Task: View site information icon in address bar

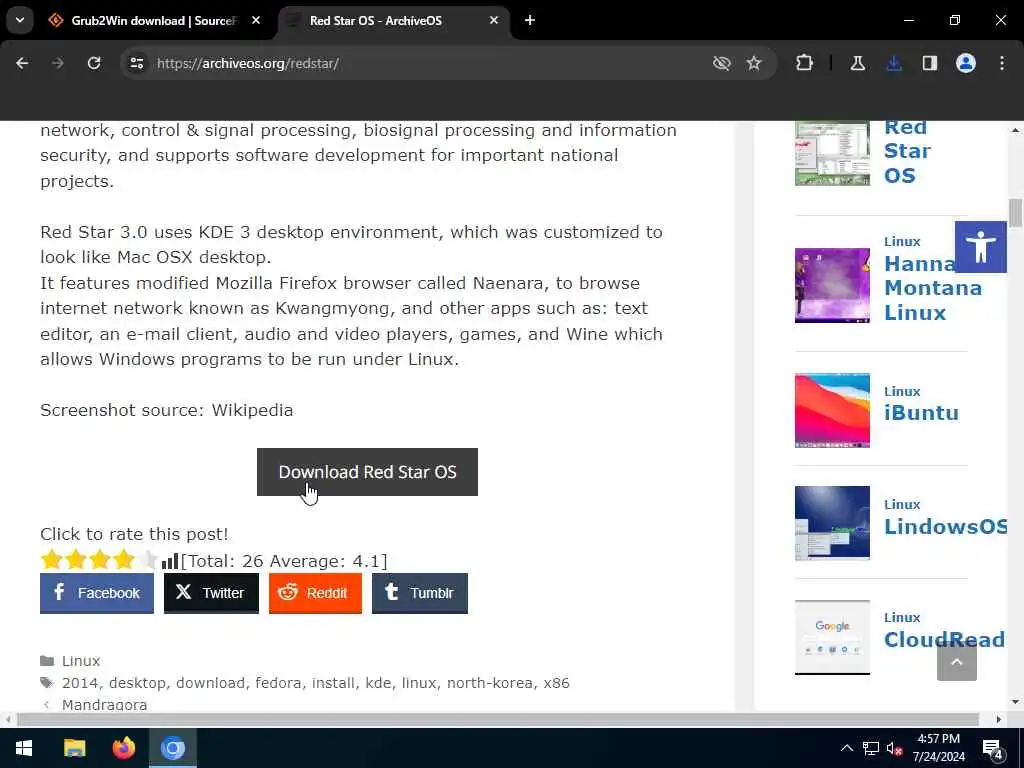Action: (136, 63)
